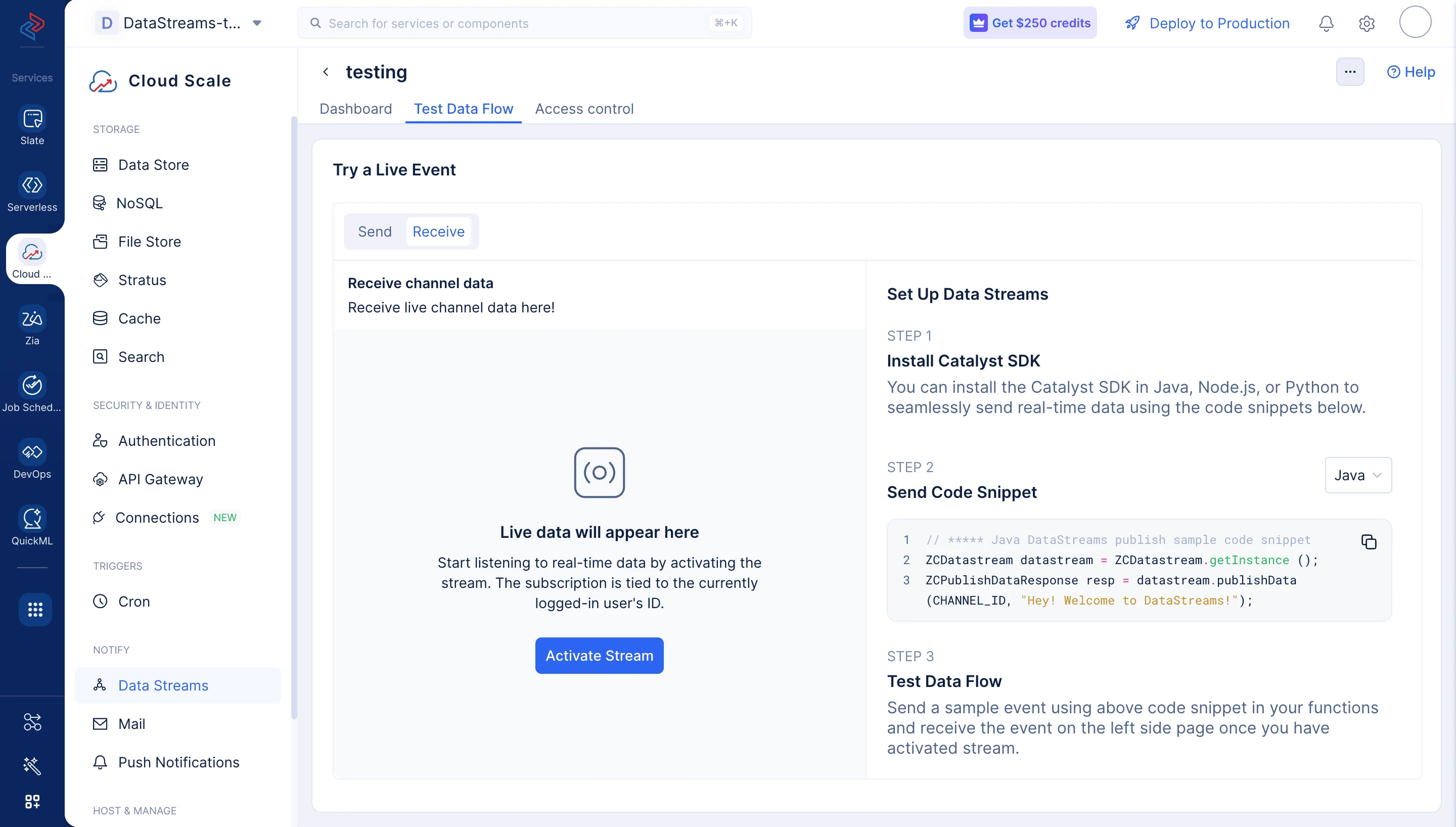Switch to the Send toggle
Viewport: 1456px width, 827px height.
(x=375, y=231)
